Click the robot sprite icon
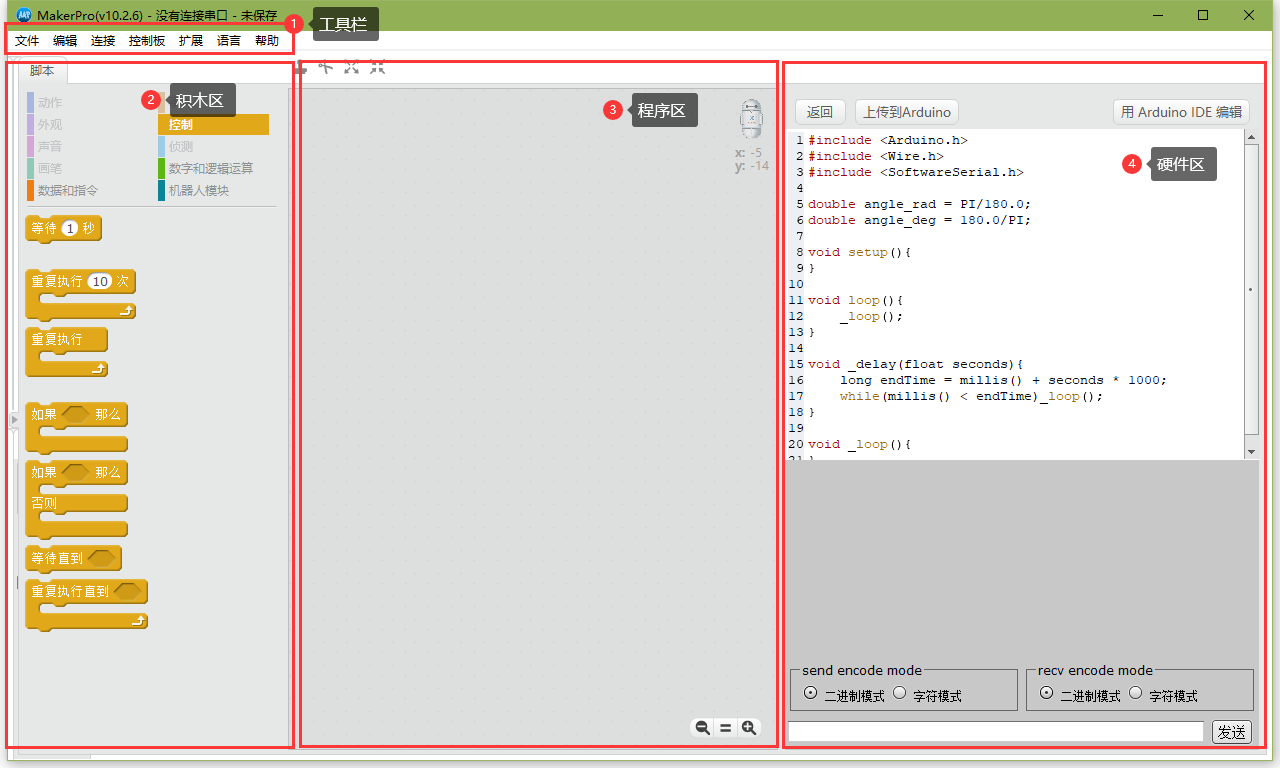 [750, 117]
